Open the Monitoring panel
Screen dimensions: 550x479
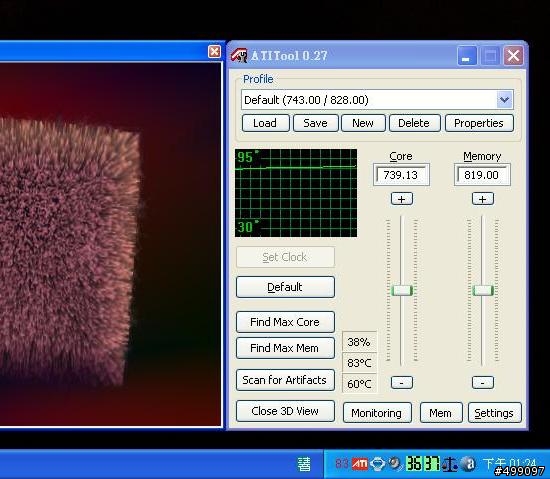(377, 413)
